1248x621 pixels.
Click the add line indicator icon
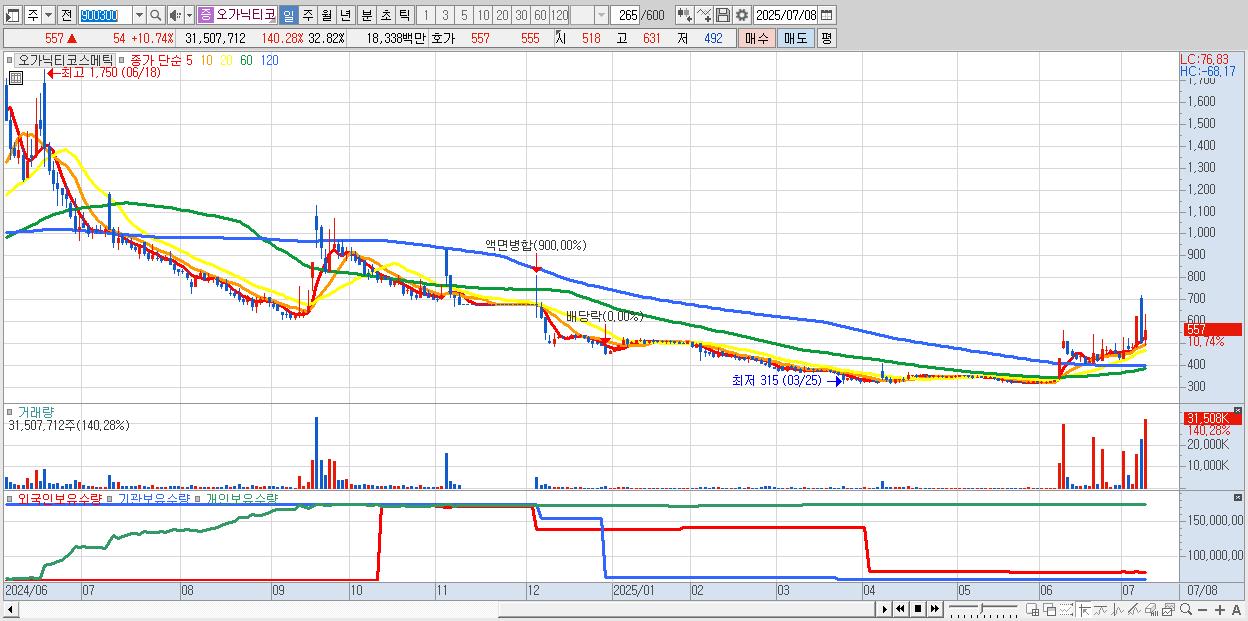coord(704,15)
